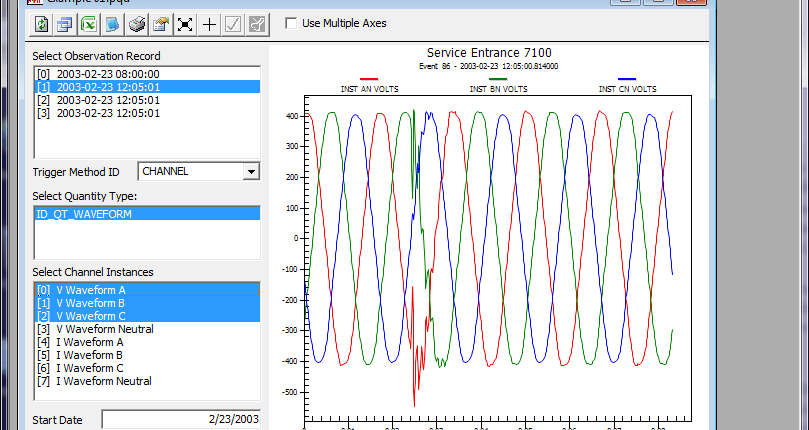Select V Waveform Neutral channel

click(104, 329)
